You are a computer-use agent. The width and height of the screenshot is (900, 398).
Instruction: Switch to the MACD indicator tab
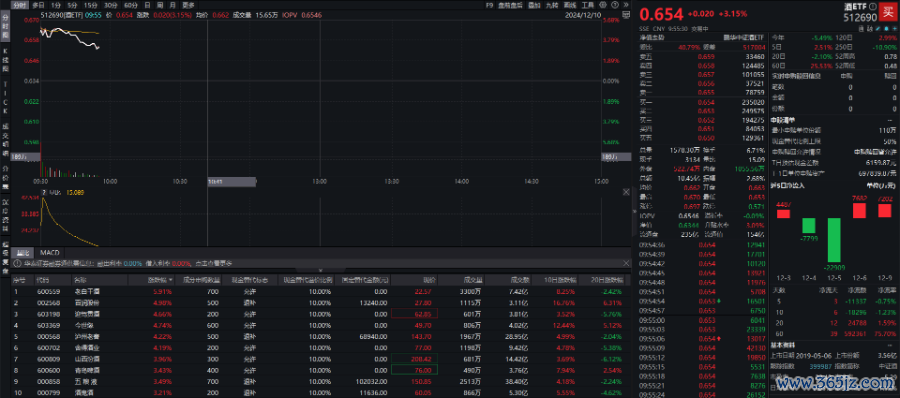point(50,252)
